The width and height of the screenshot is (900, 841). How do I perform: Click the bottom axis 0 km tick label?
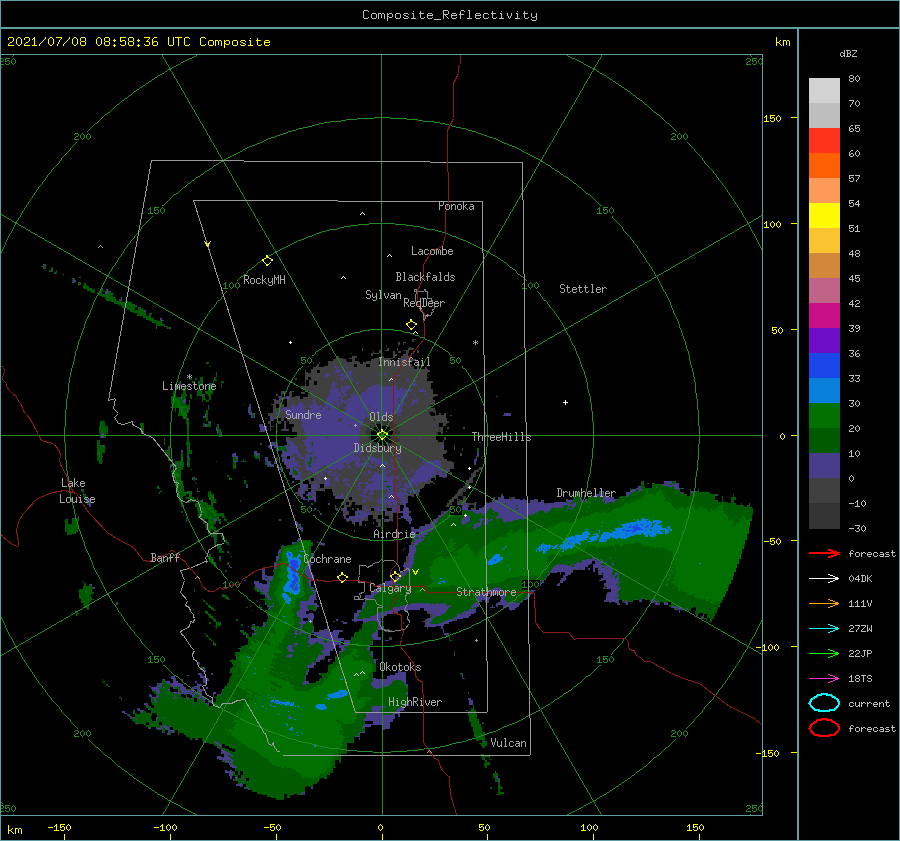click(381, 827)
